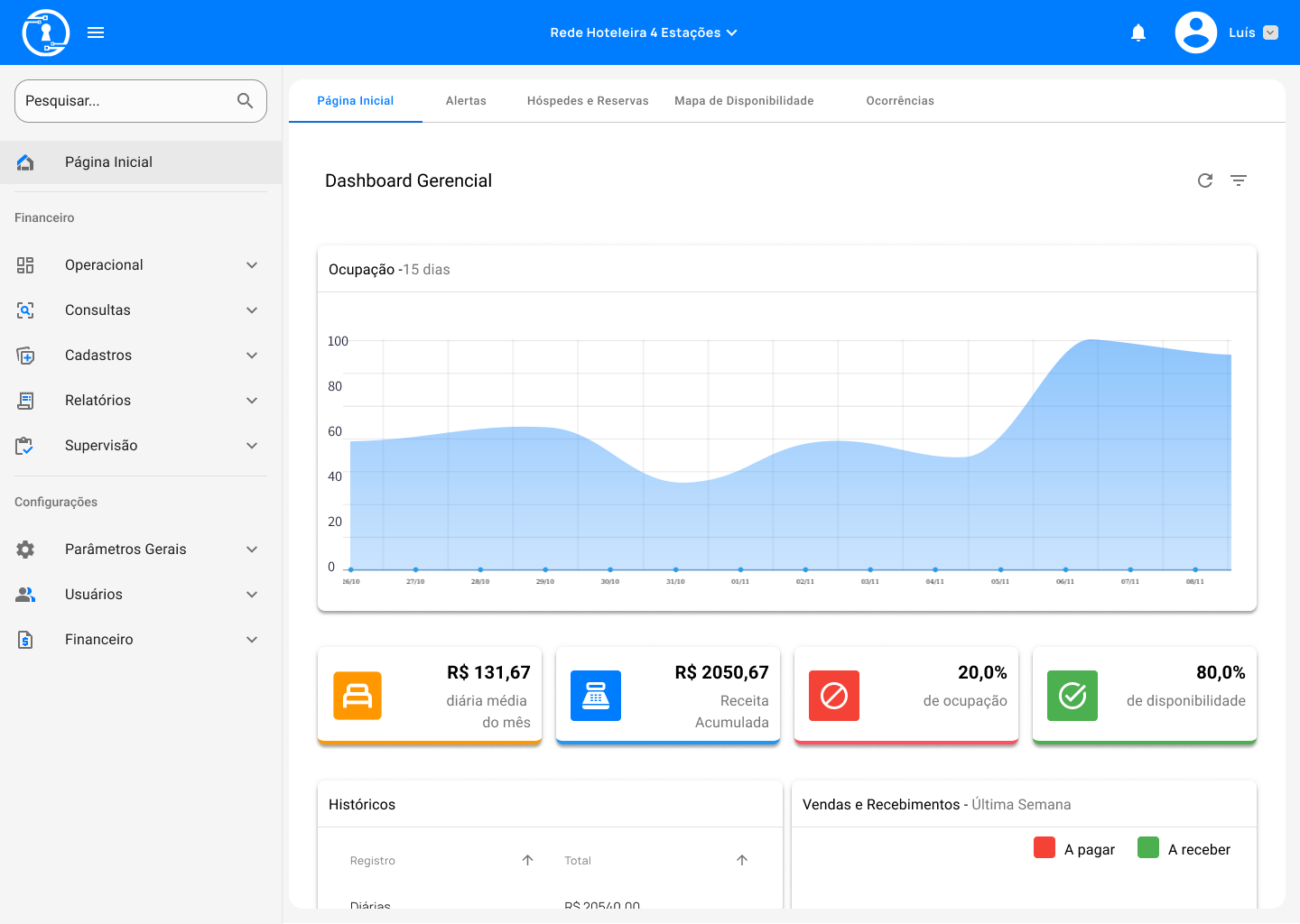Click the notification bell icon

click(1138, 32)
